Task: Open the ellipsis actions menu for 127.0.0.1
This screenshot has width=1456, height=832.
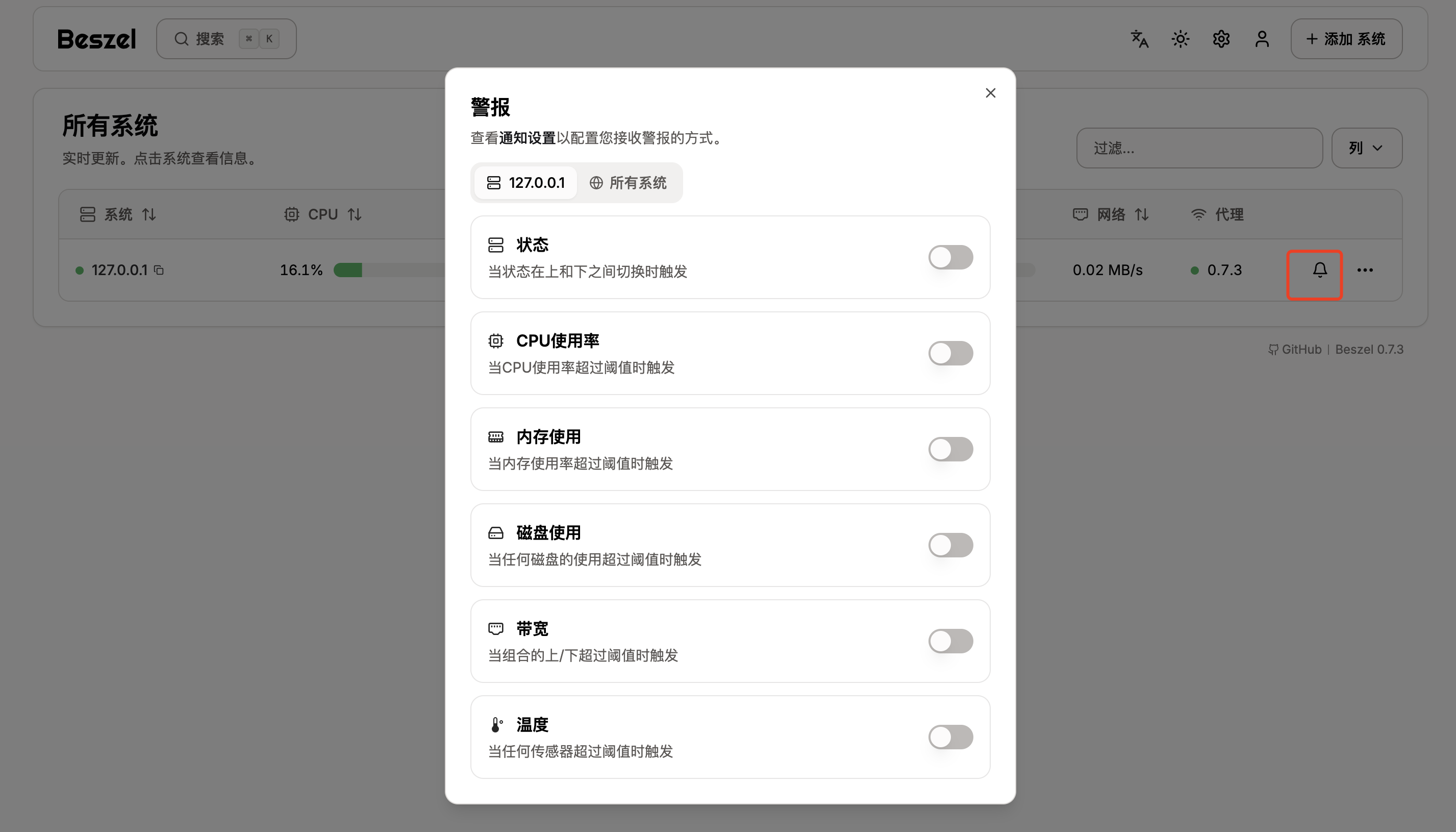Action: tap(1365, 270)
